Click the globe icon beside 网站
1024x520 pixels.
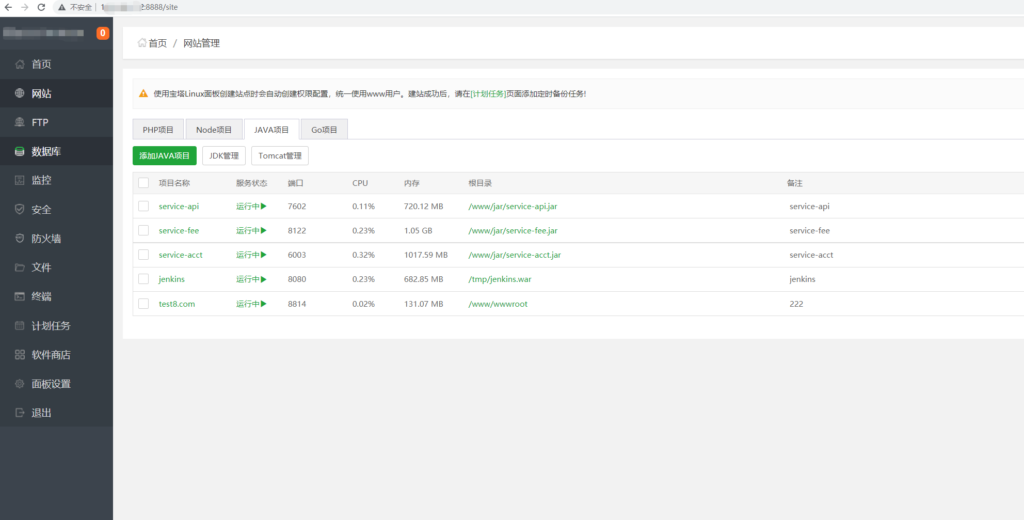[x=20, y=93]
